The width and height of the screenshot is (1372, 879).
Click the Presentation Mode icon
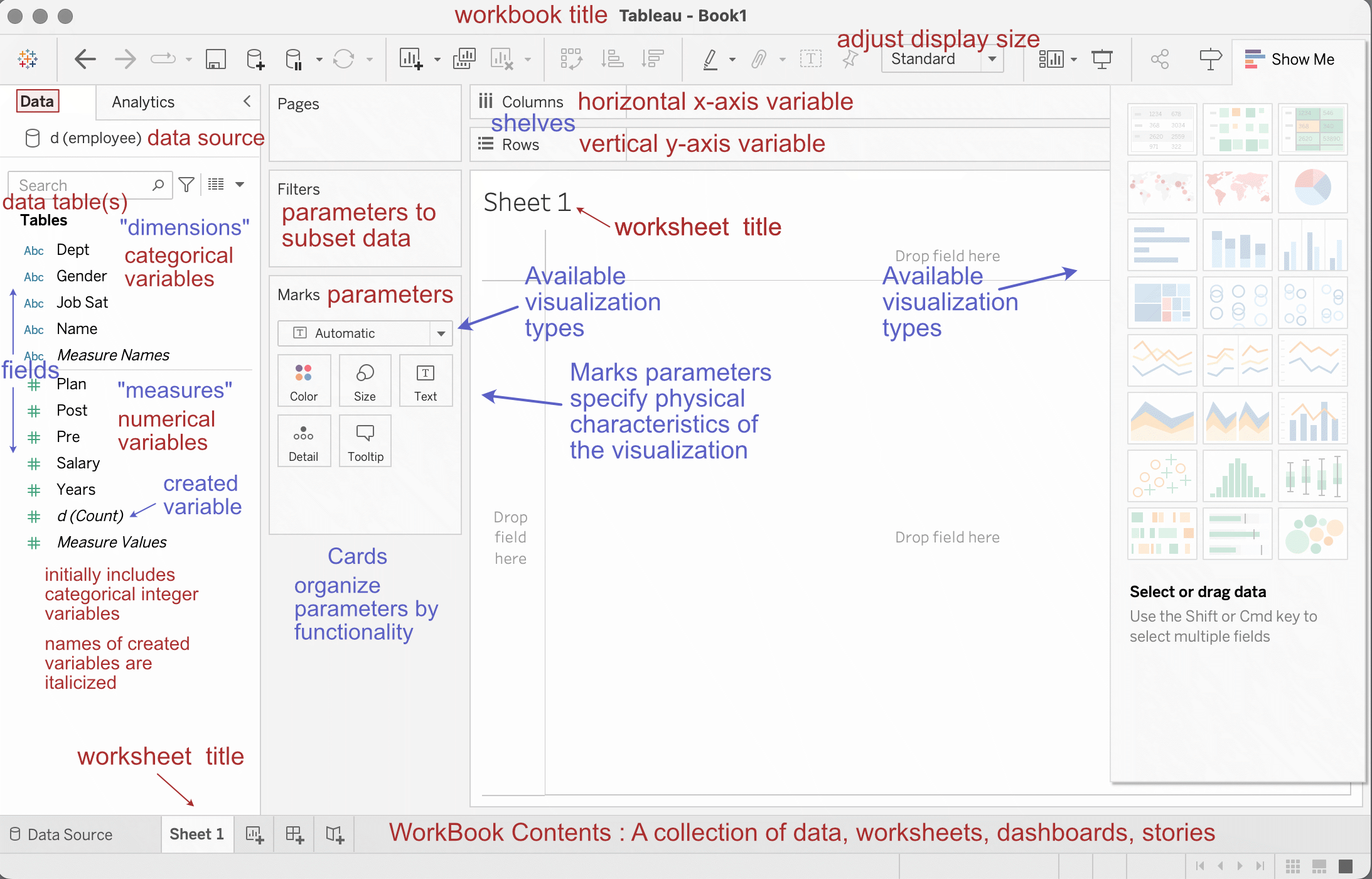[x=1101, y=60]
